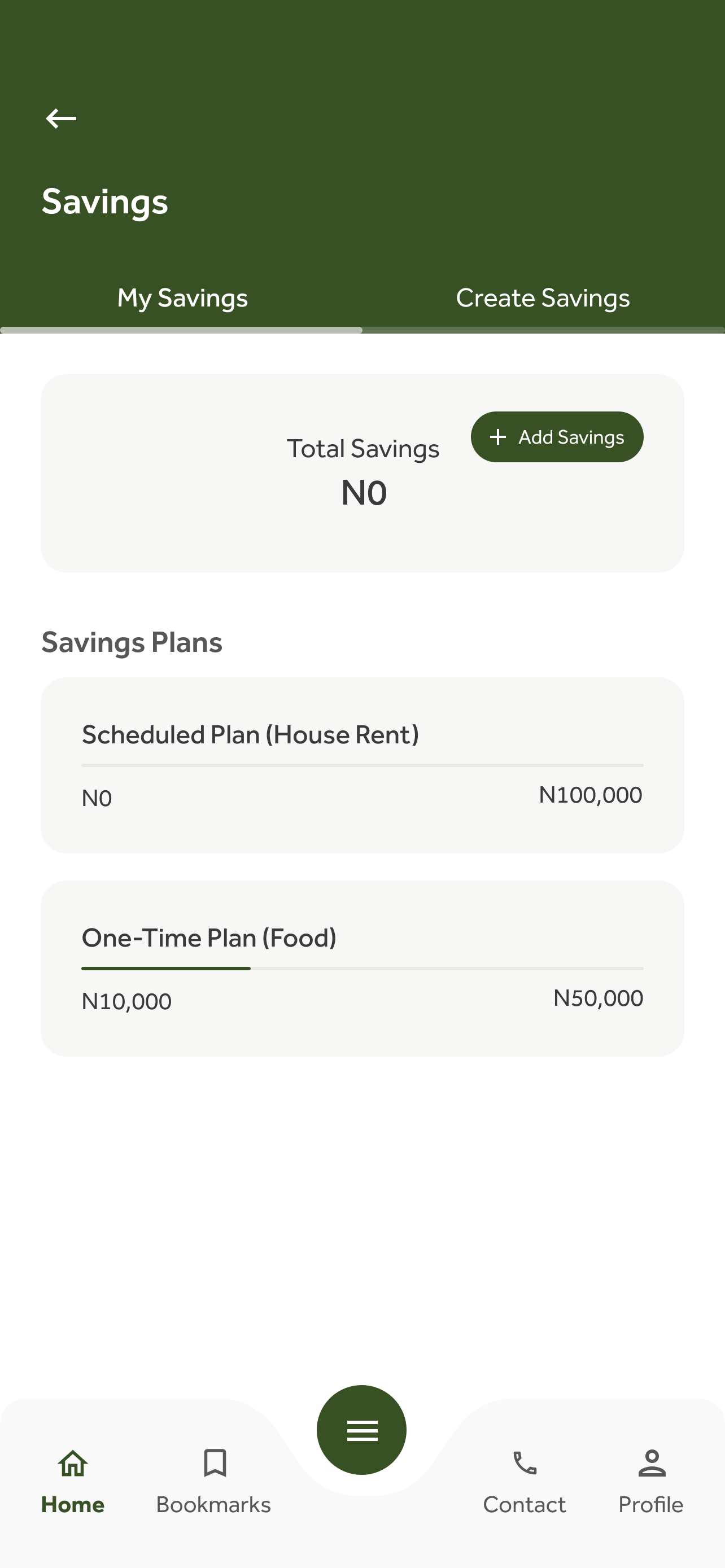The height and width of the screenshot is (1568, 725).
Task: Tap the Profile label in bottom navigation
Action: pos(652,1505)
